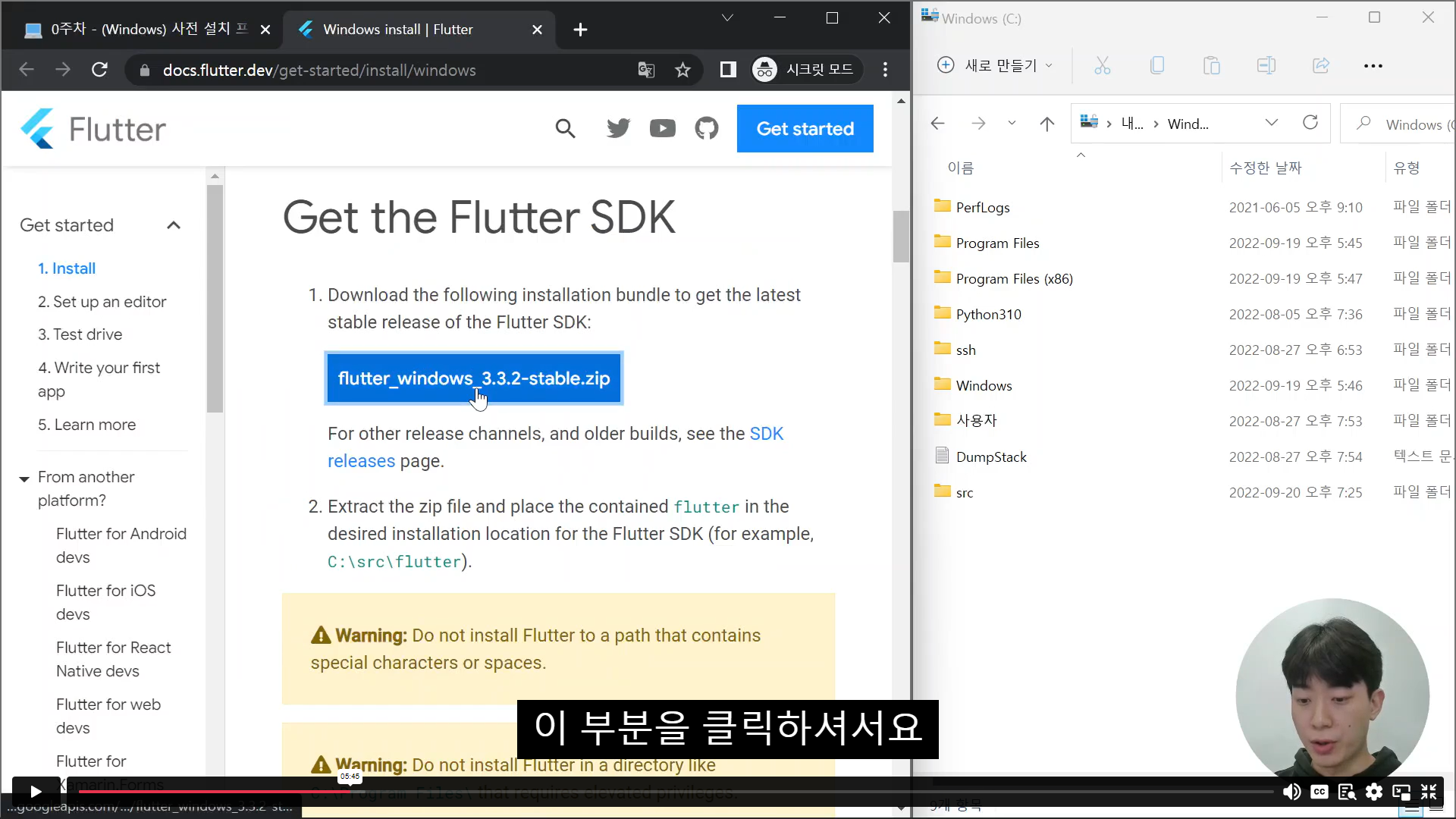Open 5. Learn more sidebar item
This screenshot has width=1456, height=819.
(x=87, y=425)
